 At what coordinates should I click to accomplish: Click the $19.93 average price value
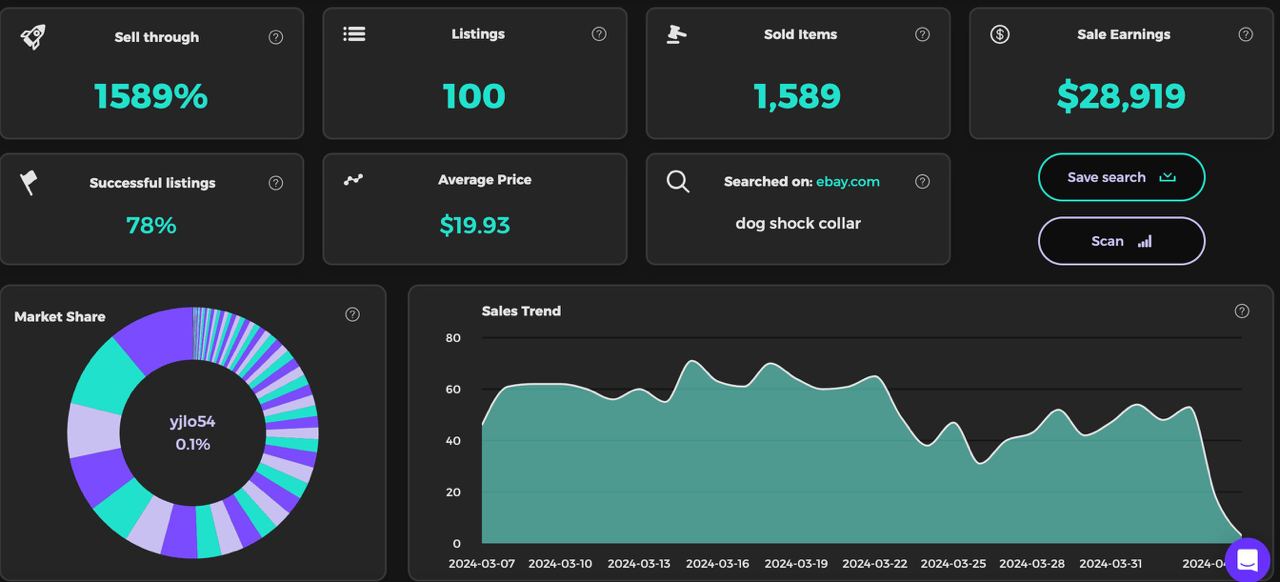475,226
